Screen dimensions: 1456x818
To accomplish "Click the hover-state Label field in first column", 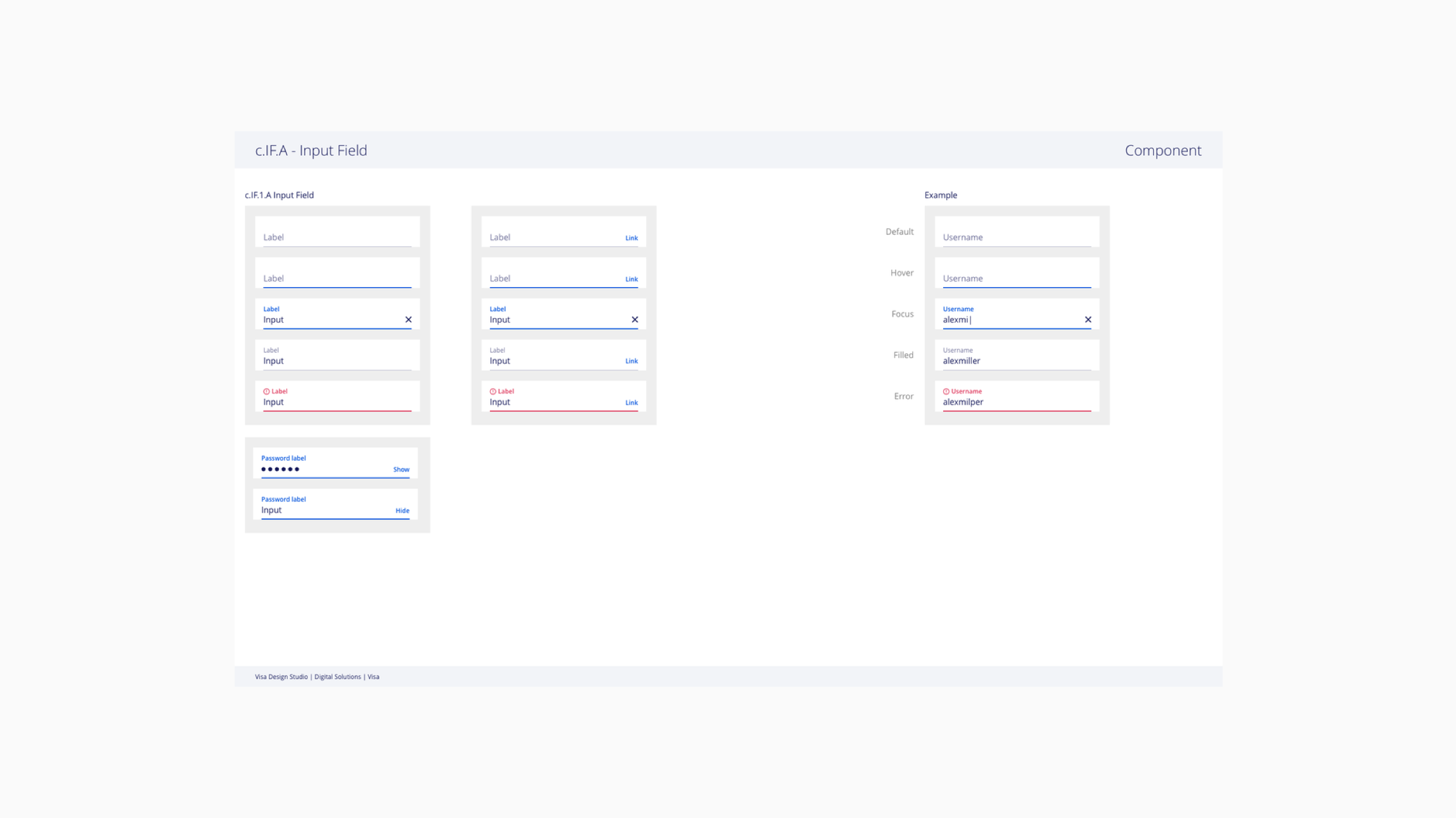I will click(x=338, y=273).
